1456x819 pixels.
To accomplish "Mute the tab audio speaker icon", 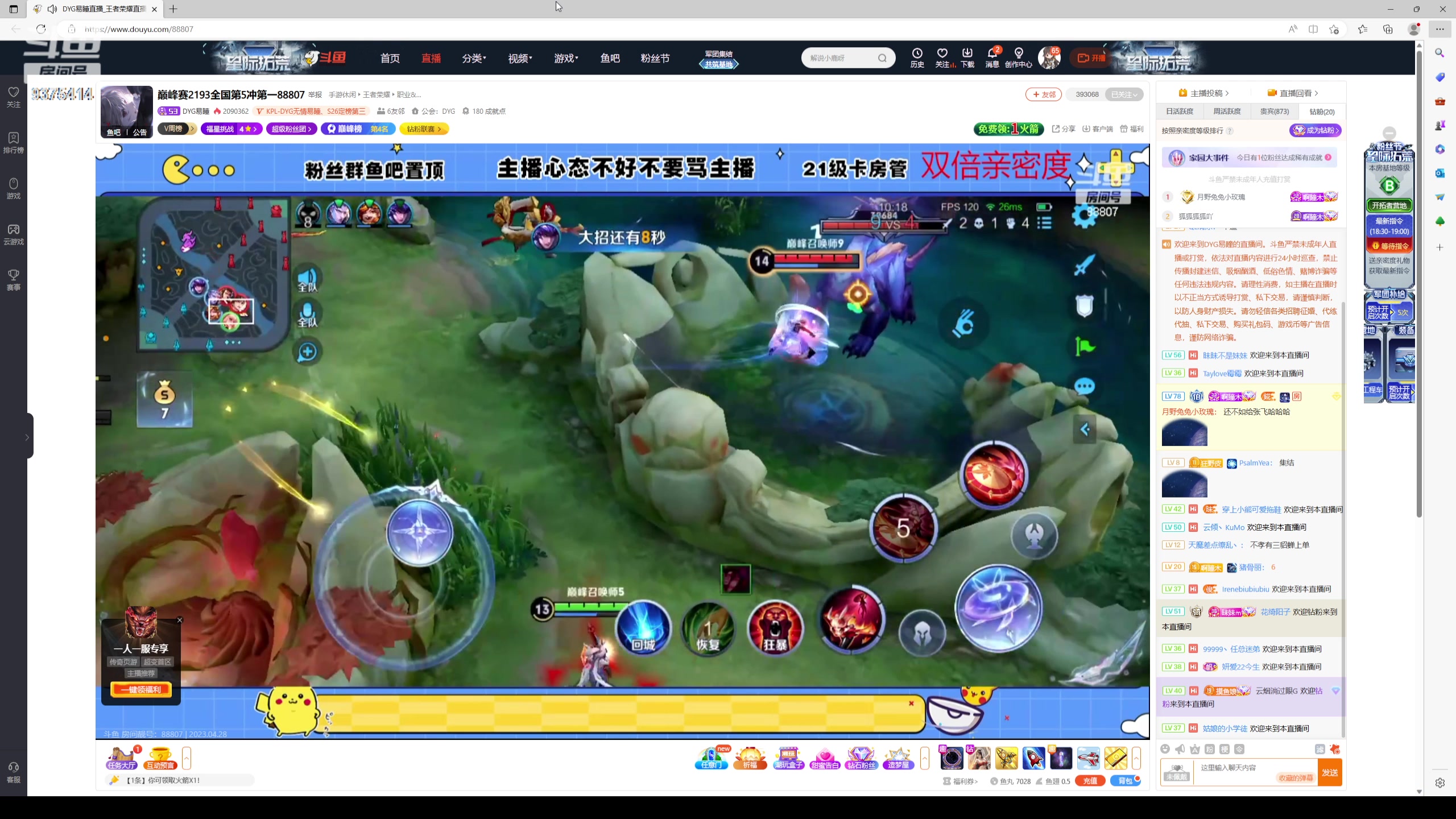I will [52, 9].
